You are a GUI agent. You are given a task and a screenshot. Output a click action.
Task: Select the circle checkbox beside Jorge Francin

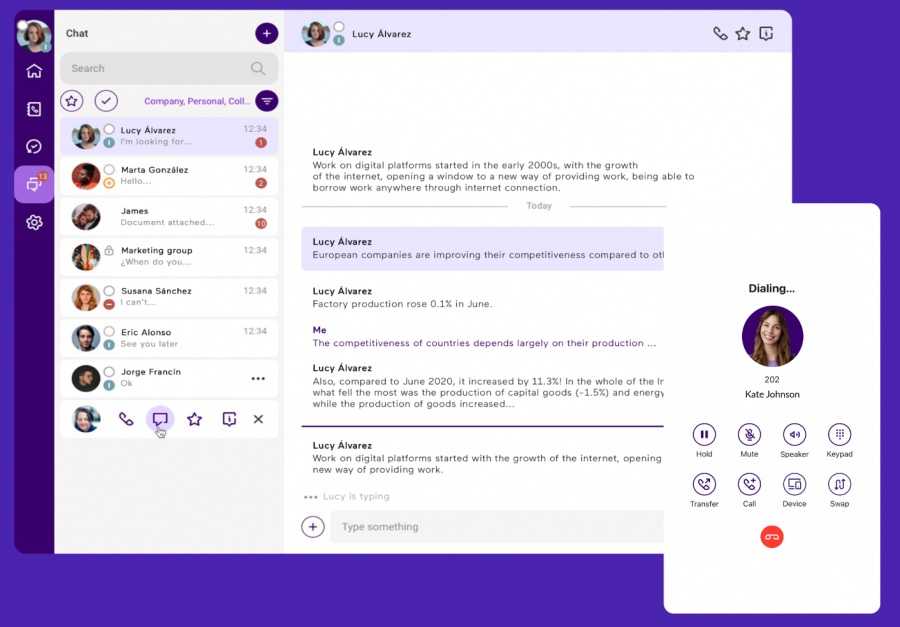pyautogui.click(x=109, y=371)
